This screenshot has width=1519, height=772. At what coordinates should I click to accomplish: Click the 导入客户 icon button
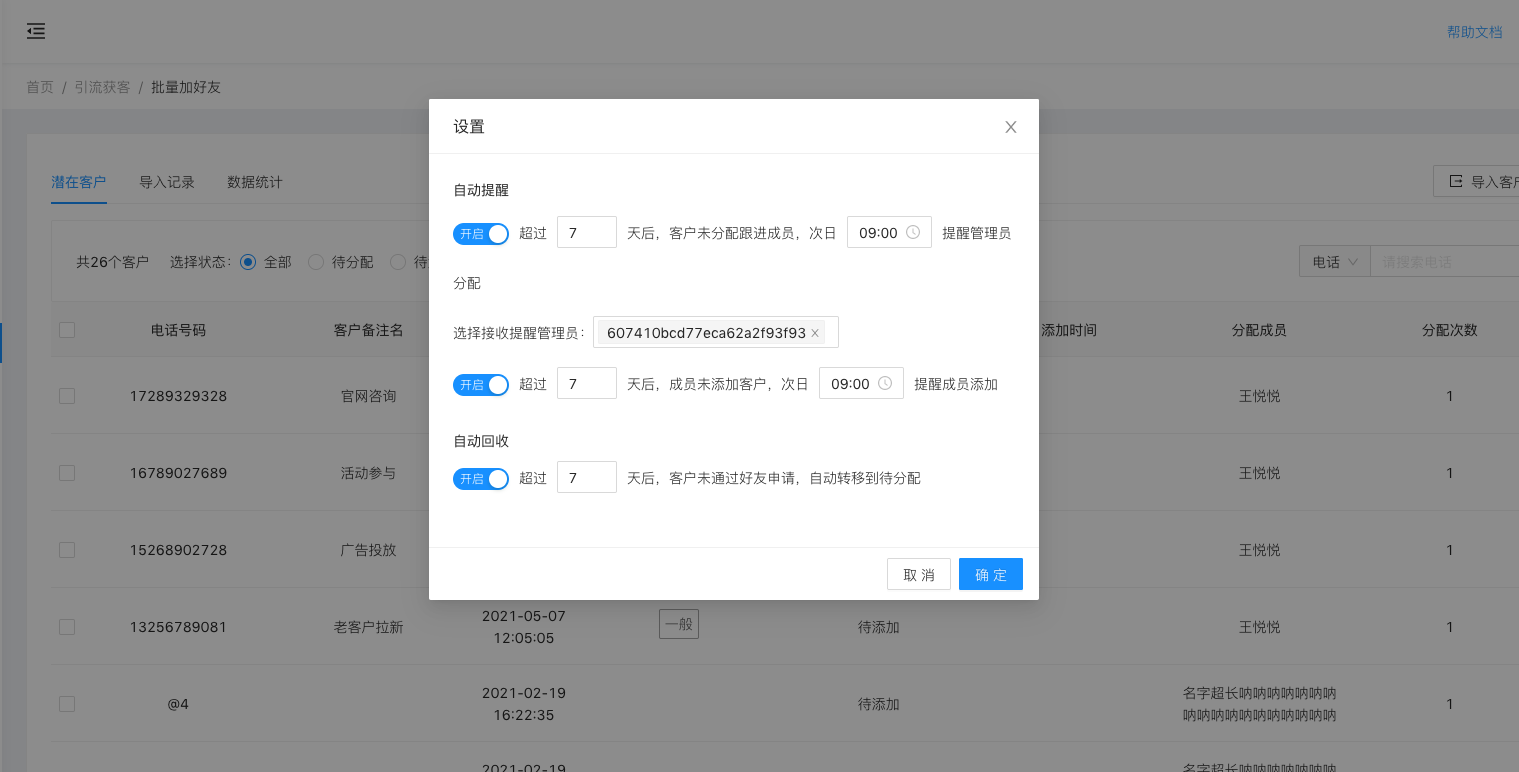[x=1455, y=182]
